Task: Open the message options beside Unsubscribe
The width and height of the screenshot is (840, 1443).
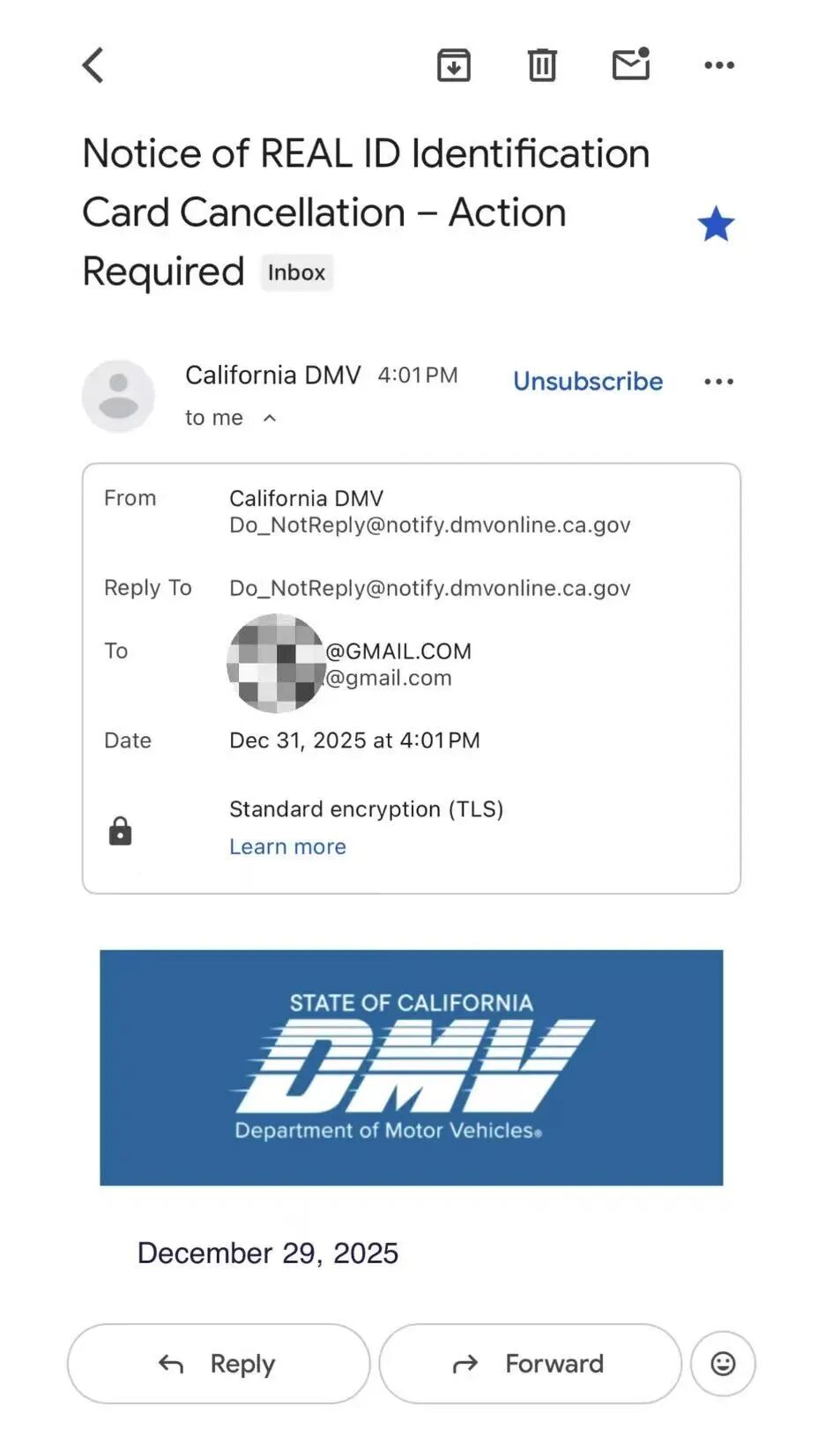Action: (719, 382)
